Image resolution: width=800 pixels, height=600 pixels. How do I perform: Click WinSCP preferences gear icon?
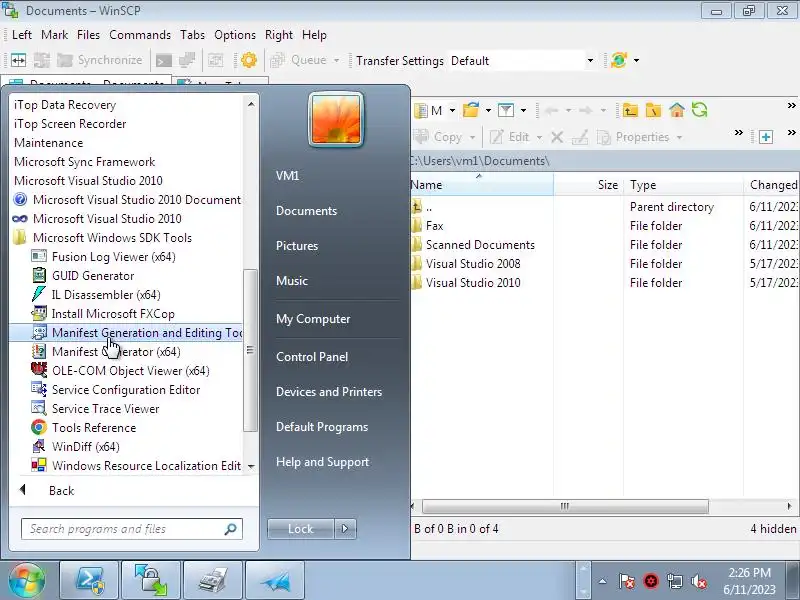pos(249,60)
